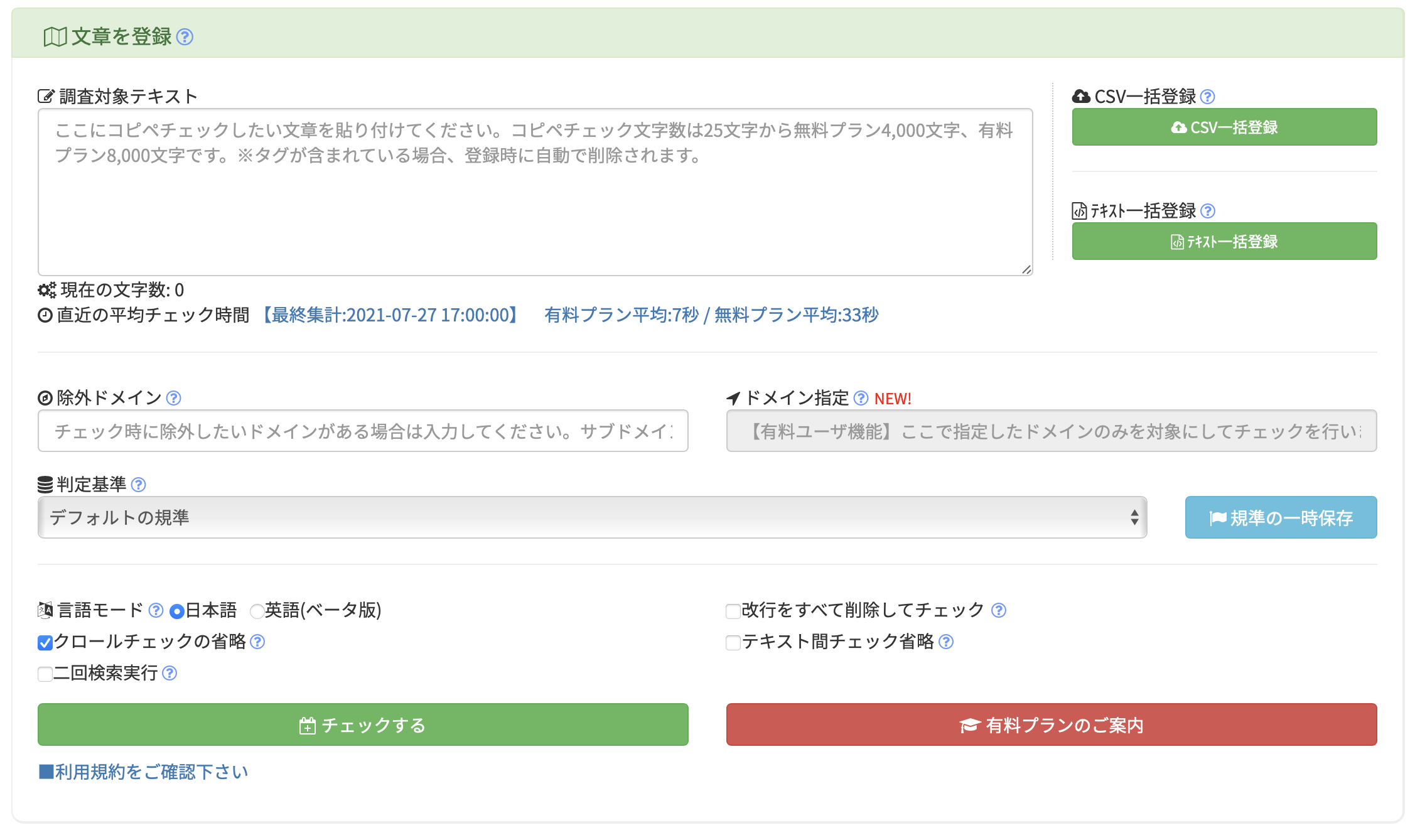This screenshot has height=840, width=1420.
Task: Click help icon next to CSV一括登録 label
Action: (x=1207, y=97)
